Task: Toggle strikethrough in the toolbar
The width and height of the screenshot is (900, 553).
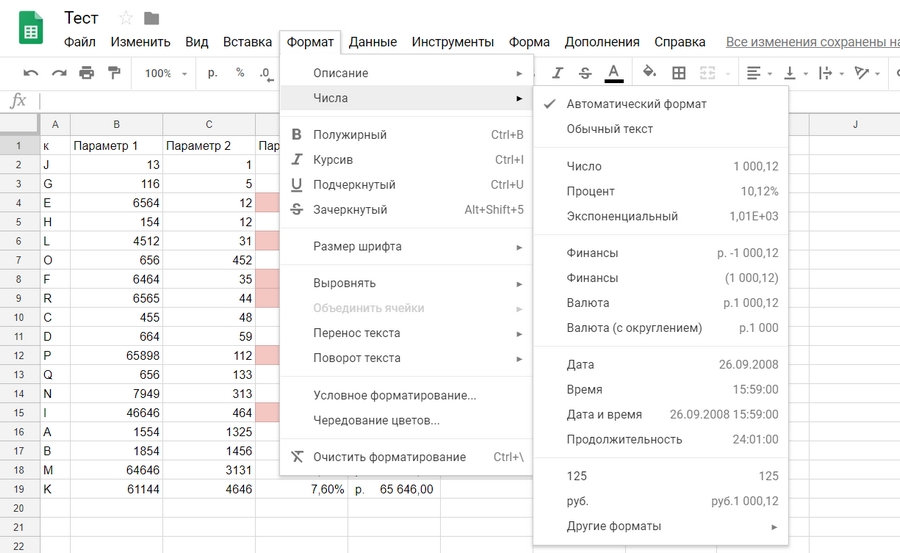Action: coord(585,73)
